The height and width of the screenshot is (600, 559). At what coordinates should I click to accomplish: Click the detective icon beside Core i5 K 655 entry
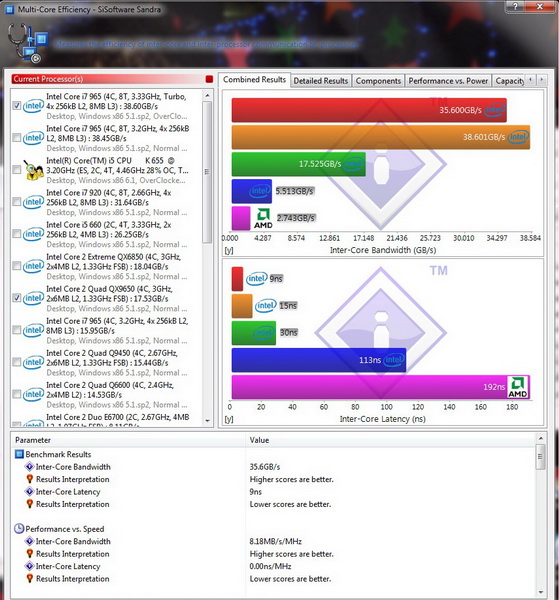click(x=33, y=170)
